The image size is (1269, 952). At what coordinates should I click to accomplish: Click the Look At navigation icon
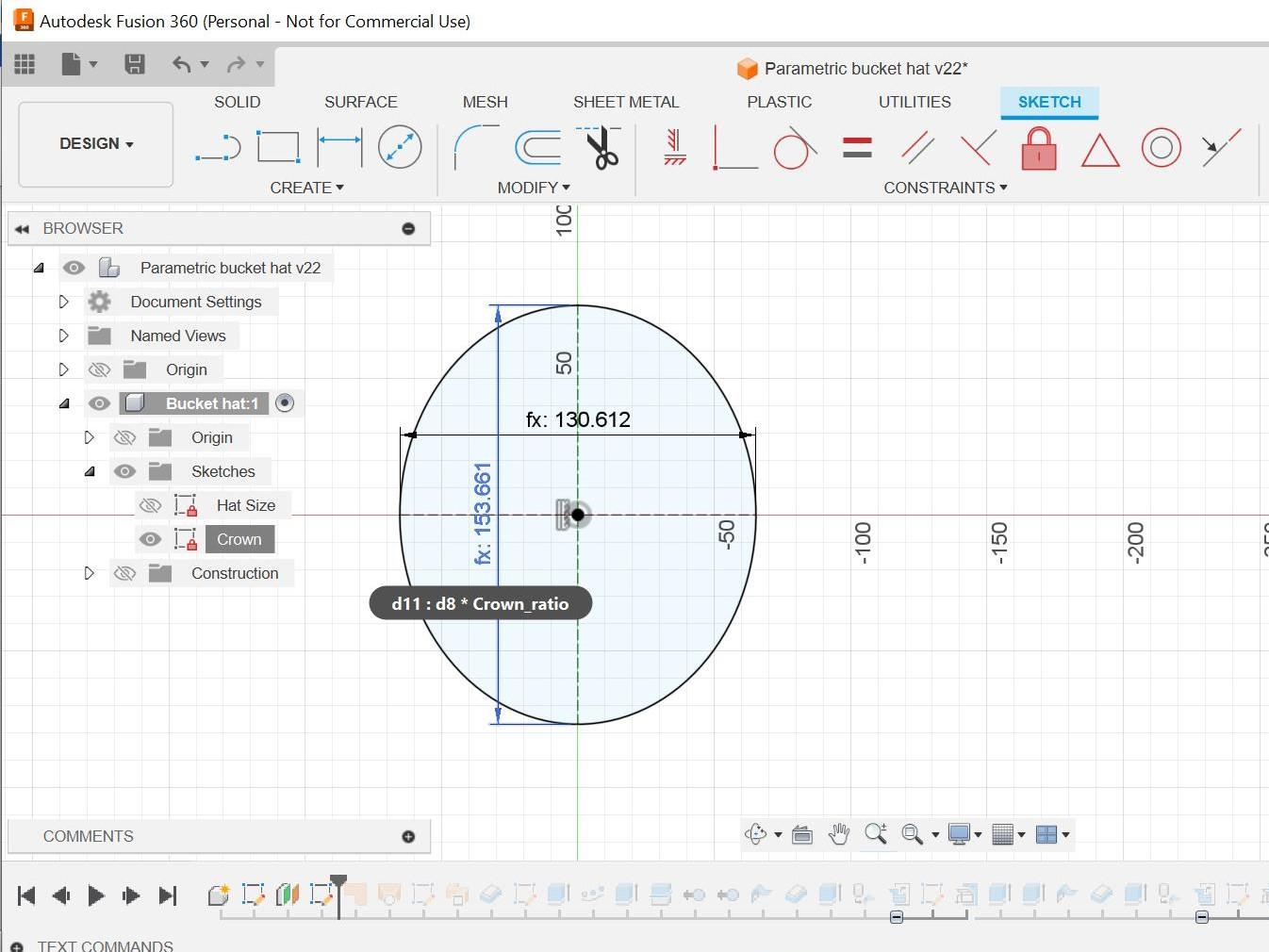pyautogui.click(x=802, y=834)
